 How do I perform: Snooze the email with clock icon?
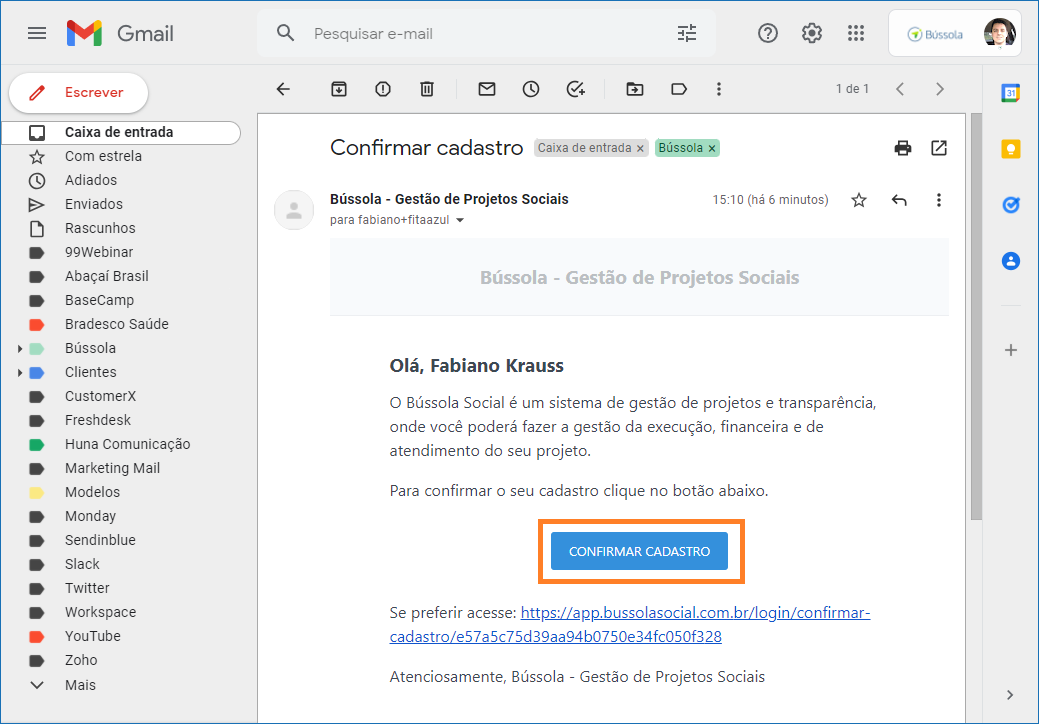[531, 89]
